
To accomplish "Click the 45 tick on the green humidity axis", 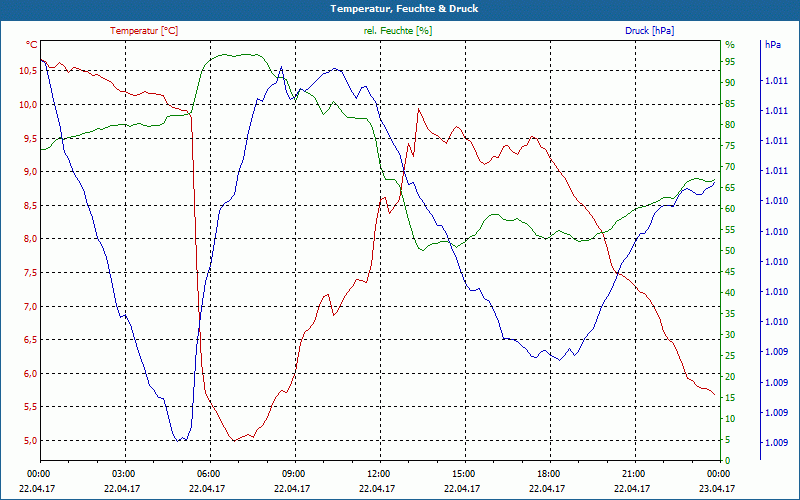I will tap(730, 272).
